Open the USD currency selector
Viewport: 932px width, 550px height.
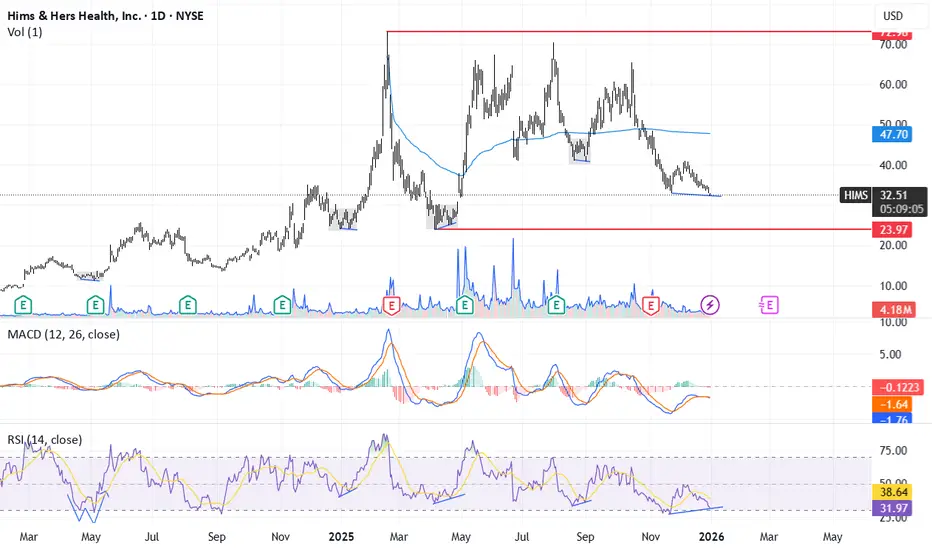click(x=893, y=16)
